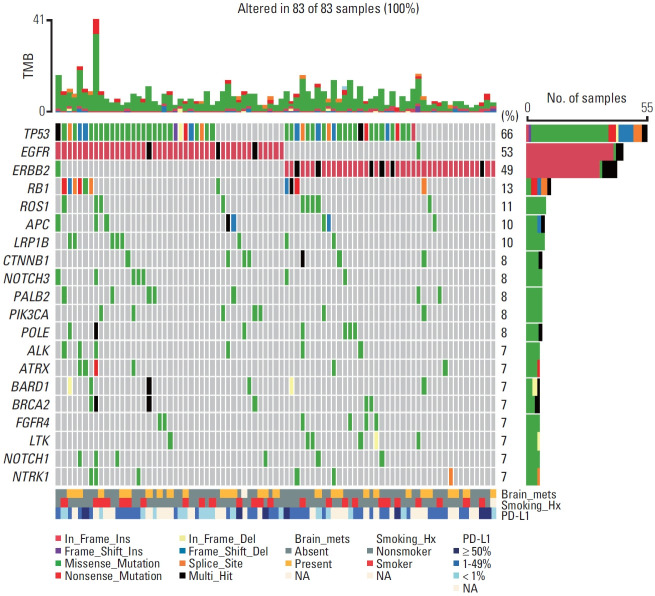Click the (%) column header
The image size is (655, 596).
510,116
